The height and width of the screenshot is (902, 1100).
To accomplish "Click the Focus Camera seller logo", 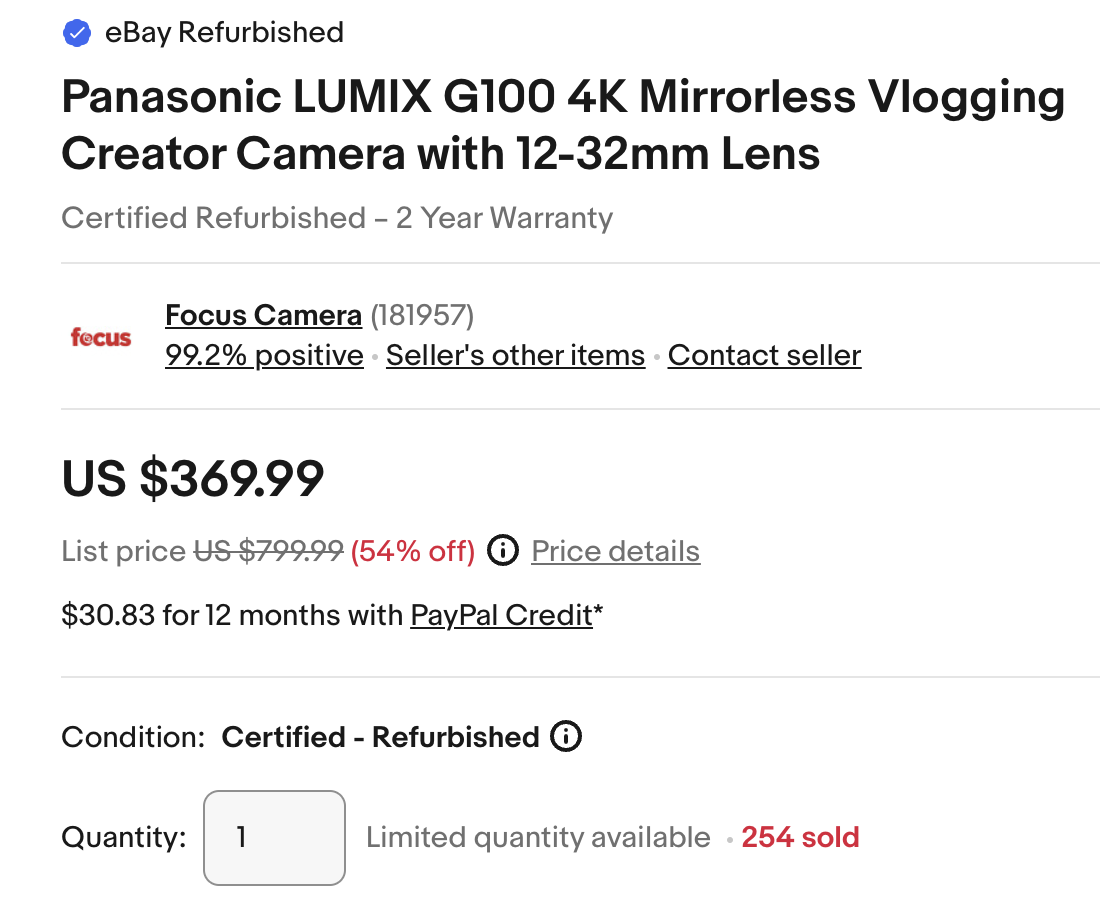I will (x=100, y=337).
